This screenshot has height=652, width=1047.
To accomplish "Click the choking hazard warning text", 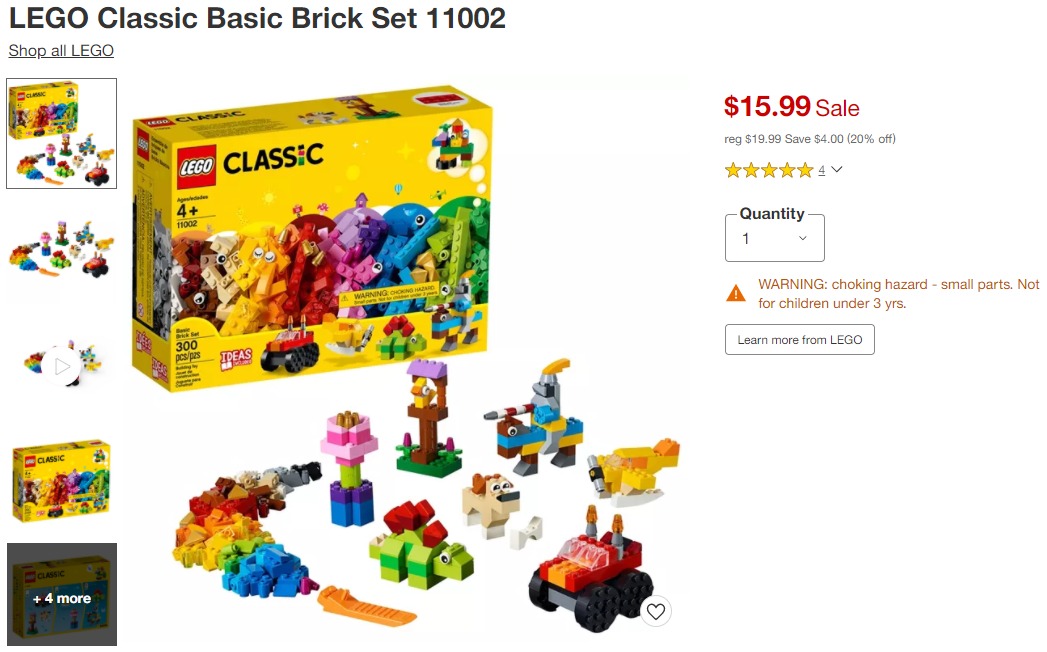I will (x=898, y=294).
